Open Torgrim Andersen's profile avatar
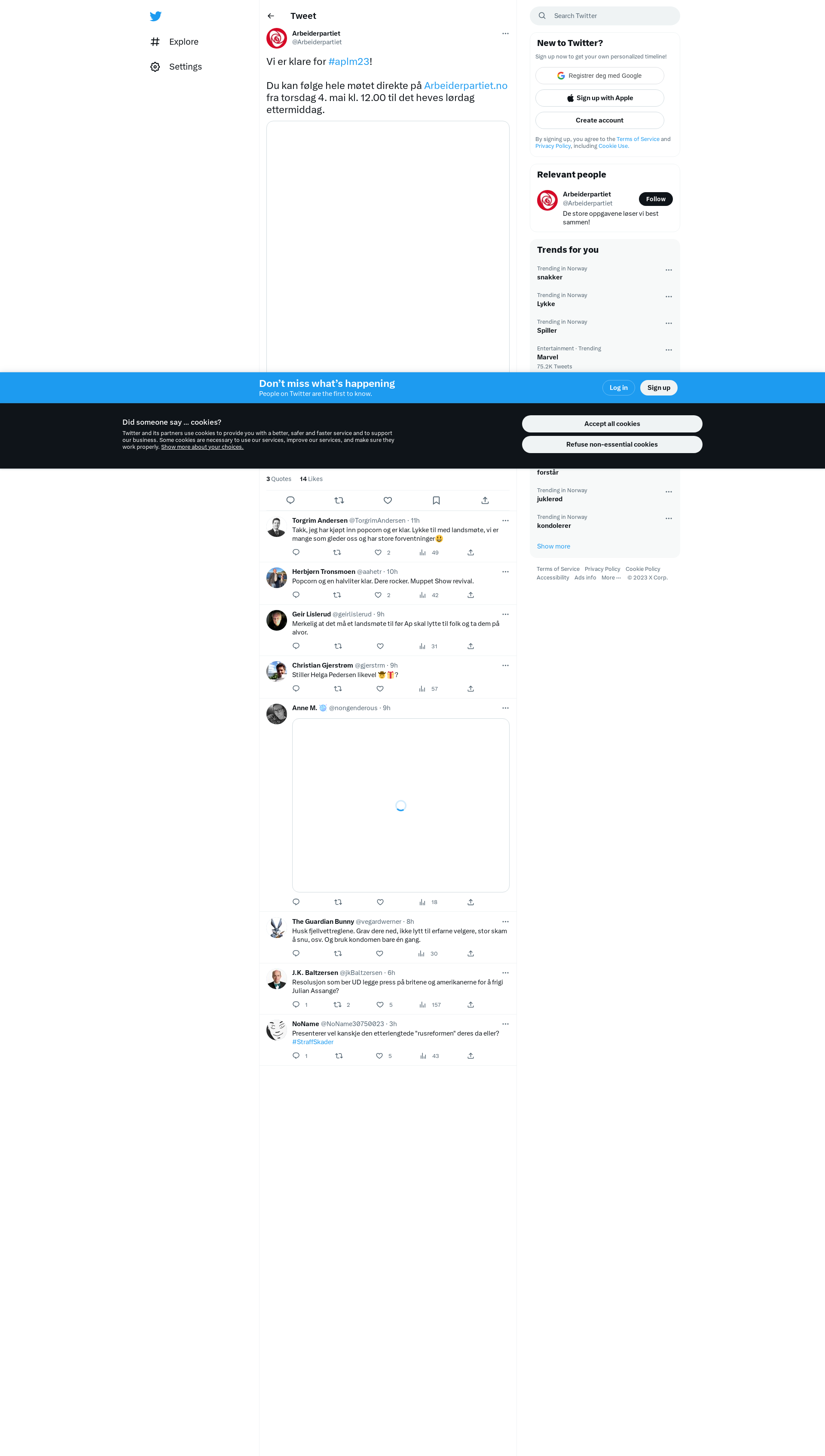Image resolution: width=825 pixels, height=1456 pixels. click(277, 527)
